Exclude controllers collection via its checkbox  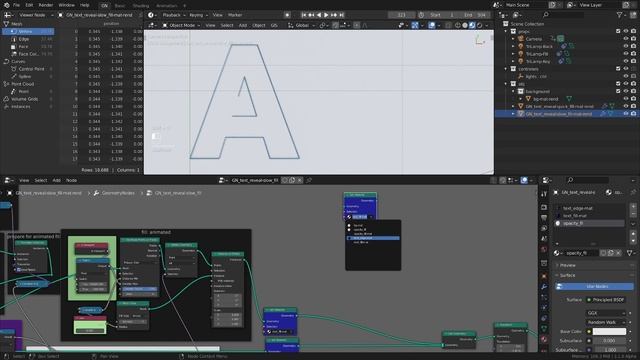[618, 69]
